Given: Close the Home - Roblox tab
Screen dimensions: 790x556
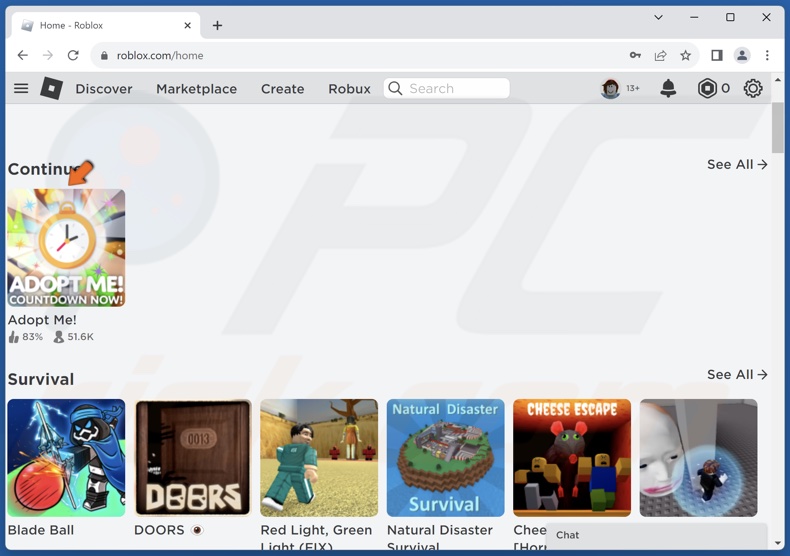Looking at the screenshot, I should click(187, 25).
